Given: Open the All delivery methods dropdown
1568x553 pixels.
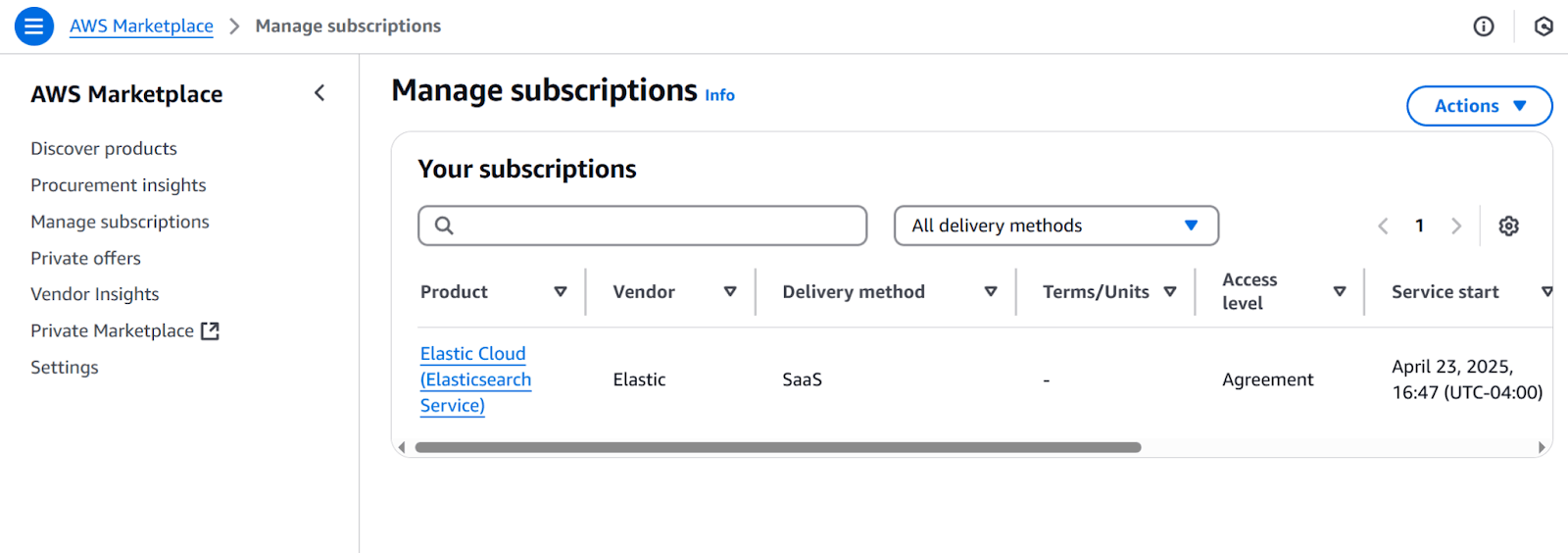Looking at the screenshot, I should (x=1055, y=226).
